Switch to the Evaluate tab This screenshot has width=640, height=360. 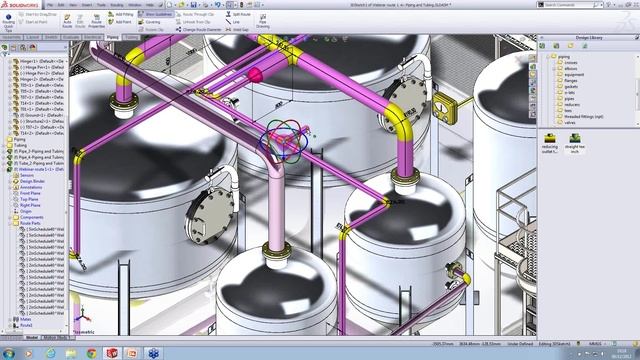pos(71,37)
